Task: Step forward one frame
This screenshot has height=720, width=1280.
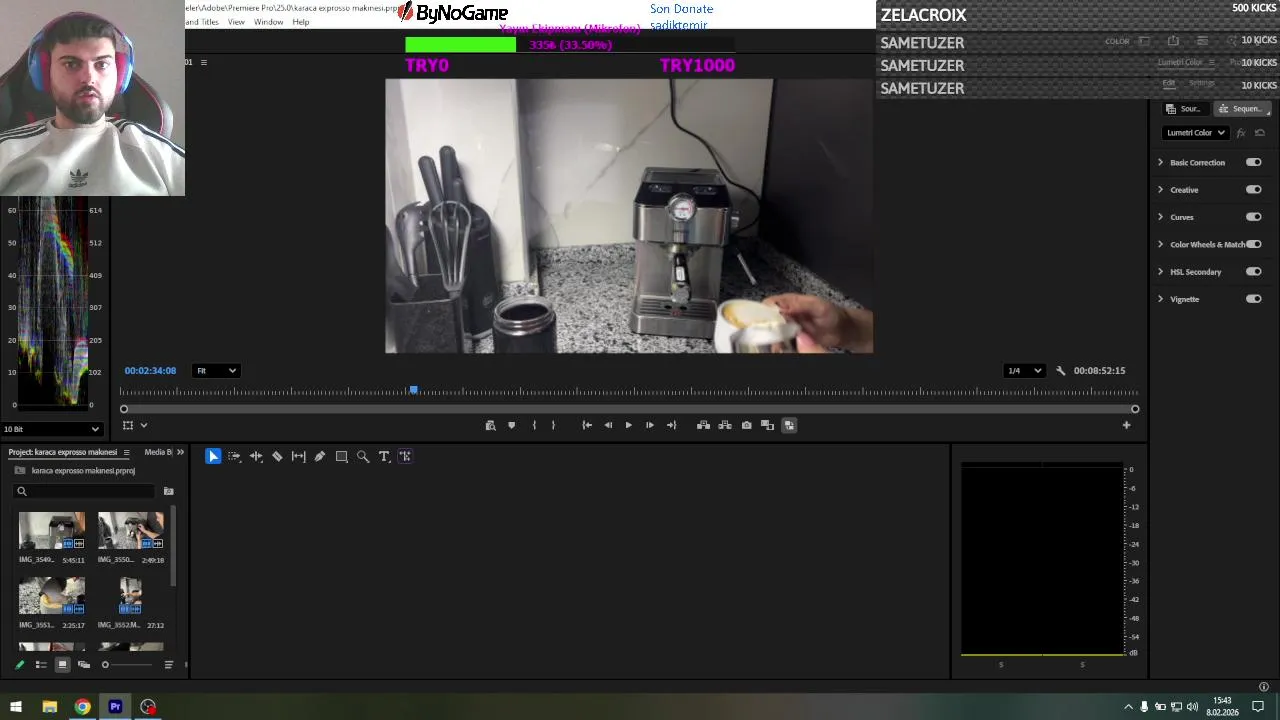Action: (x=649, y=425)
